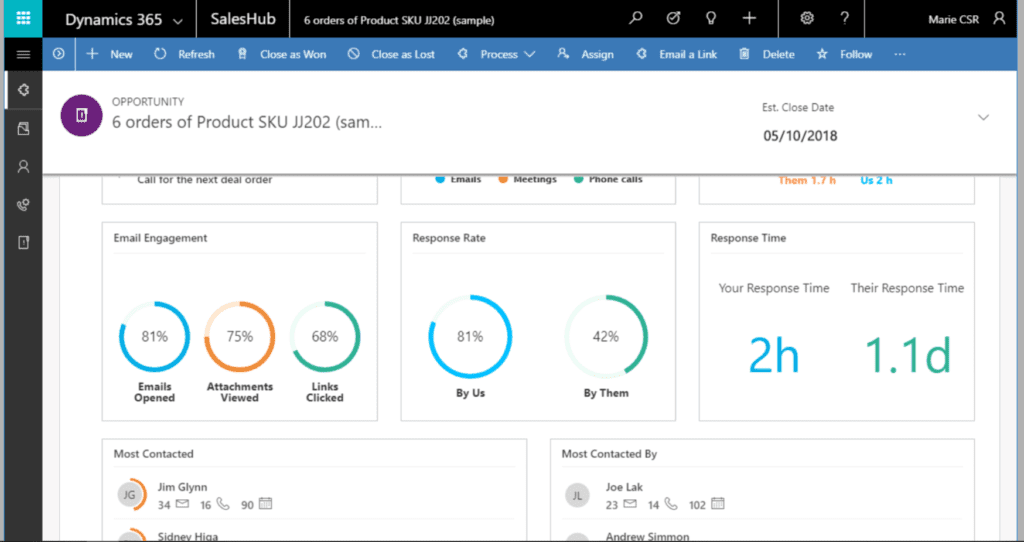The height and width of the screenshot is (542, 1024).
Task: Open the task flow target icon
Action: [673, 19]
